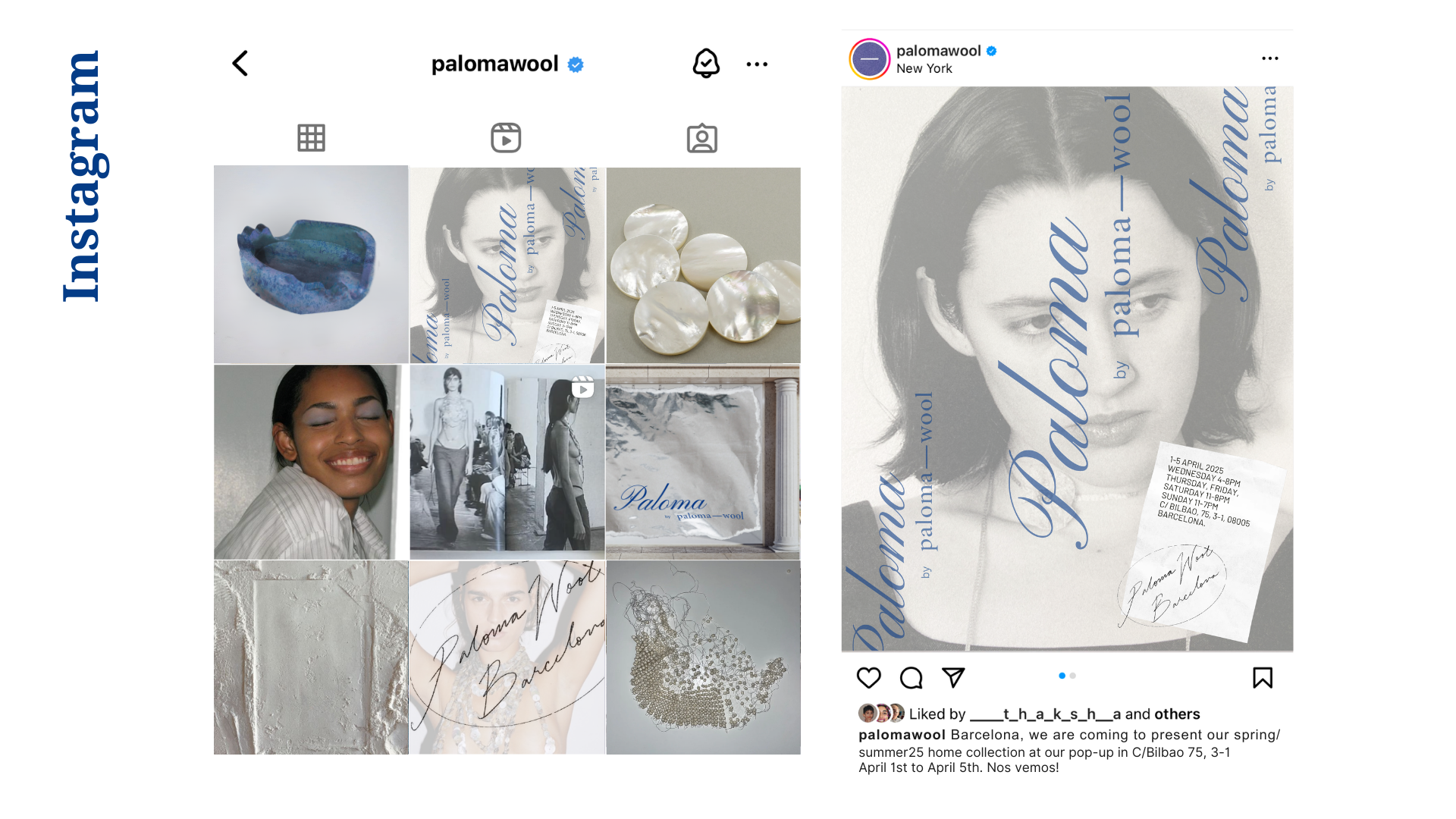Play the runway magazine reel thumbnail

click(x=507, y=461)
